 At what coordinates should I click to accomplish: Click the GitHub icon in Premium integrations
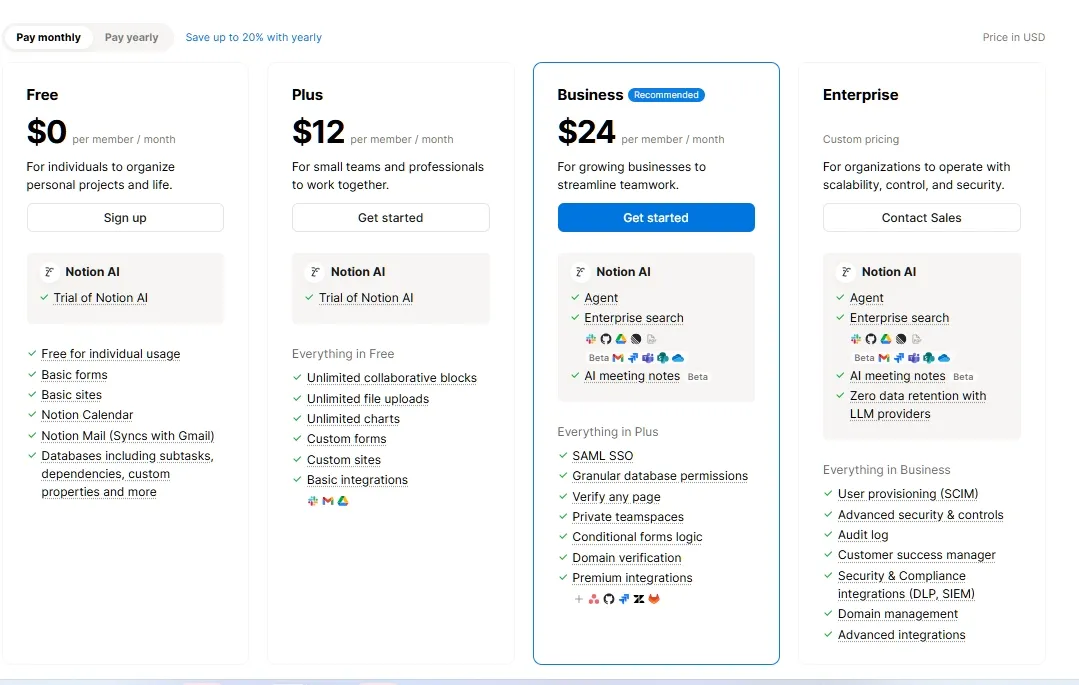click(609, 598)
